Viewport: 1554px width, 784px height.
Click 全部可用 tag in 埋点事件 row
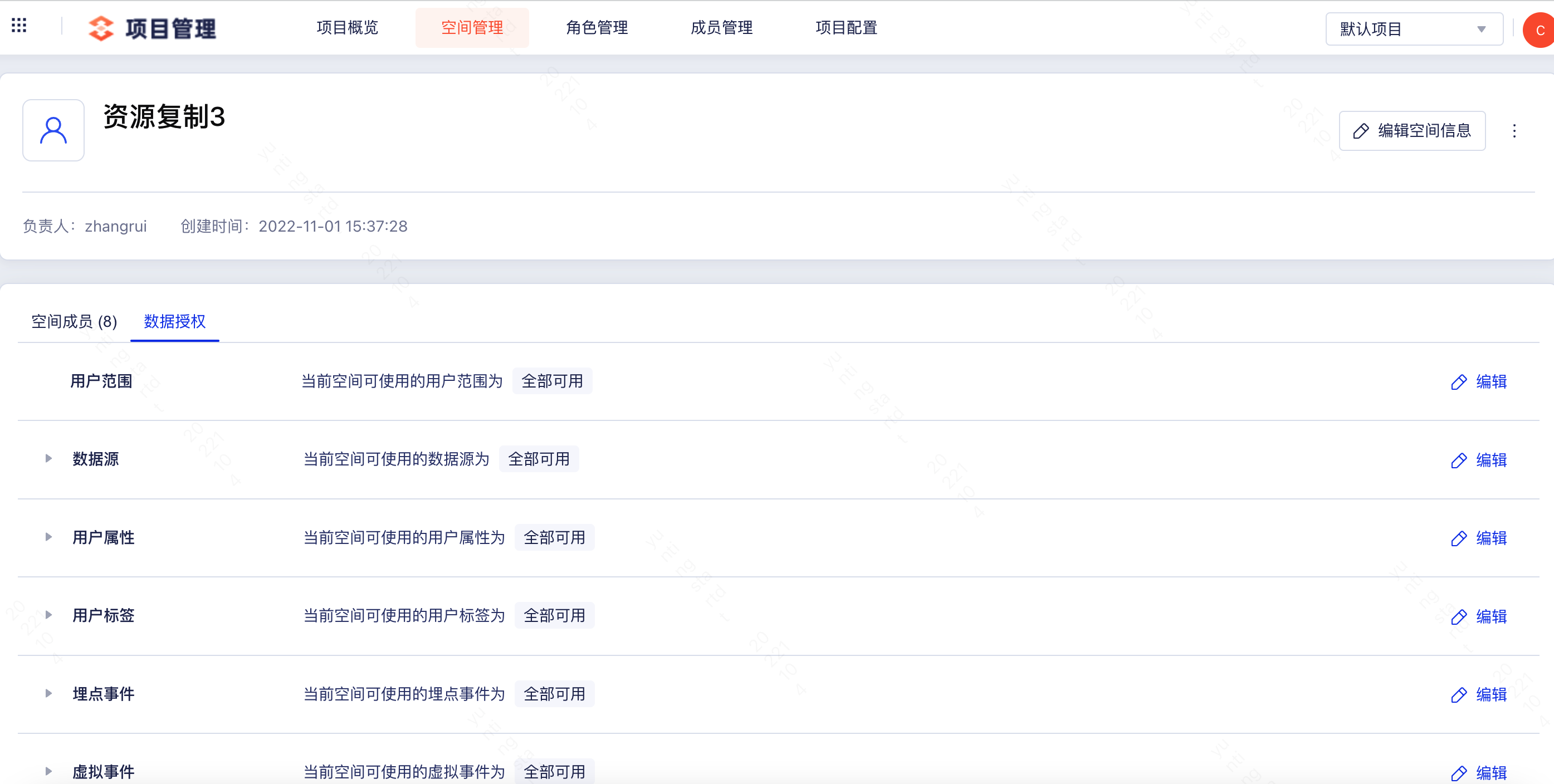(554, 694)
